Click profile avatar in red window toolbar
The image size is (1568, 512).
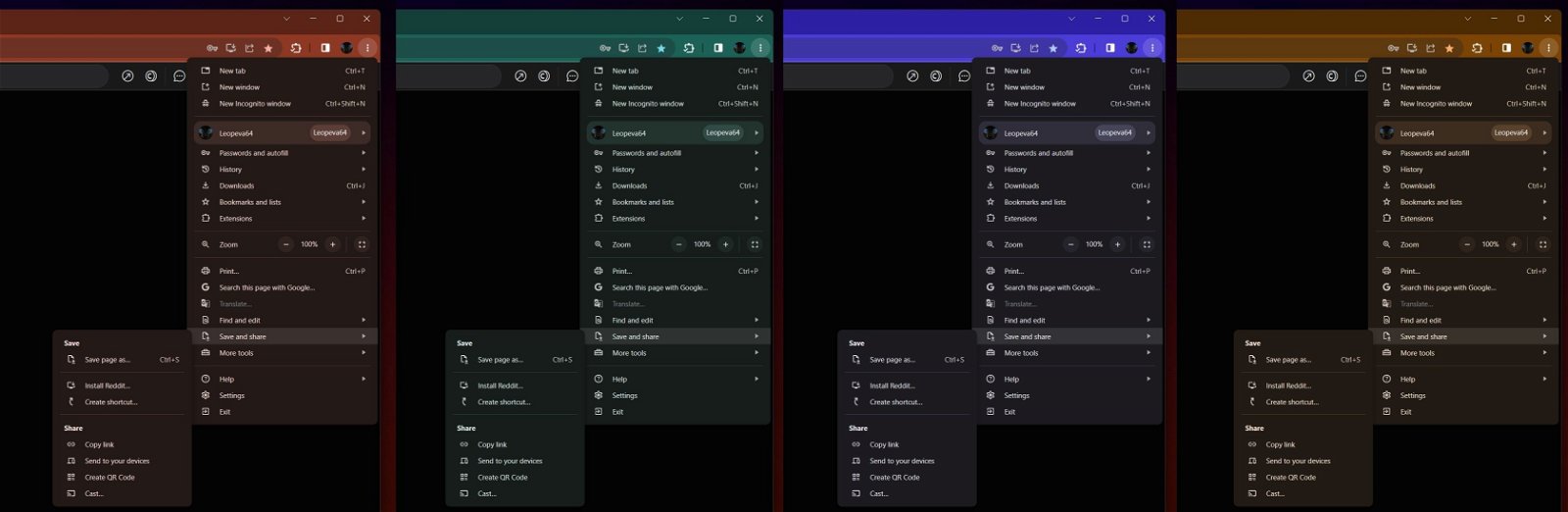[x=347, y=48]
